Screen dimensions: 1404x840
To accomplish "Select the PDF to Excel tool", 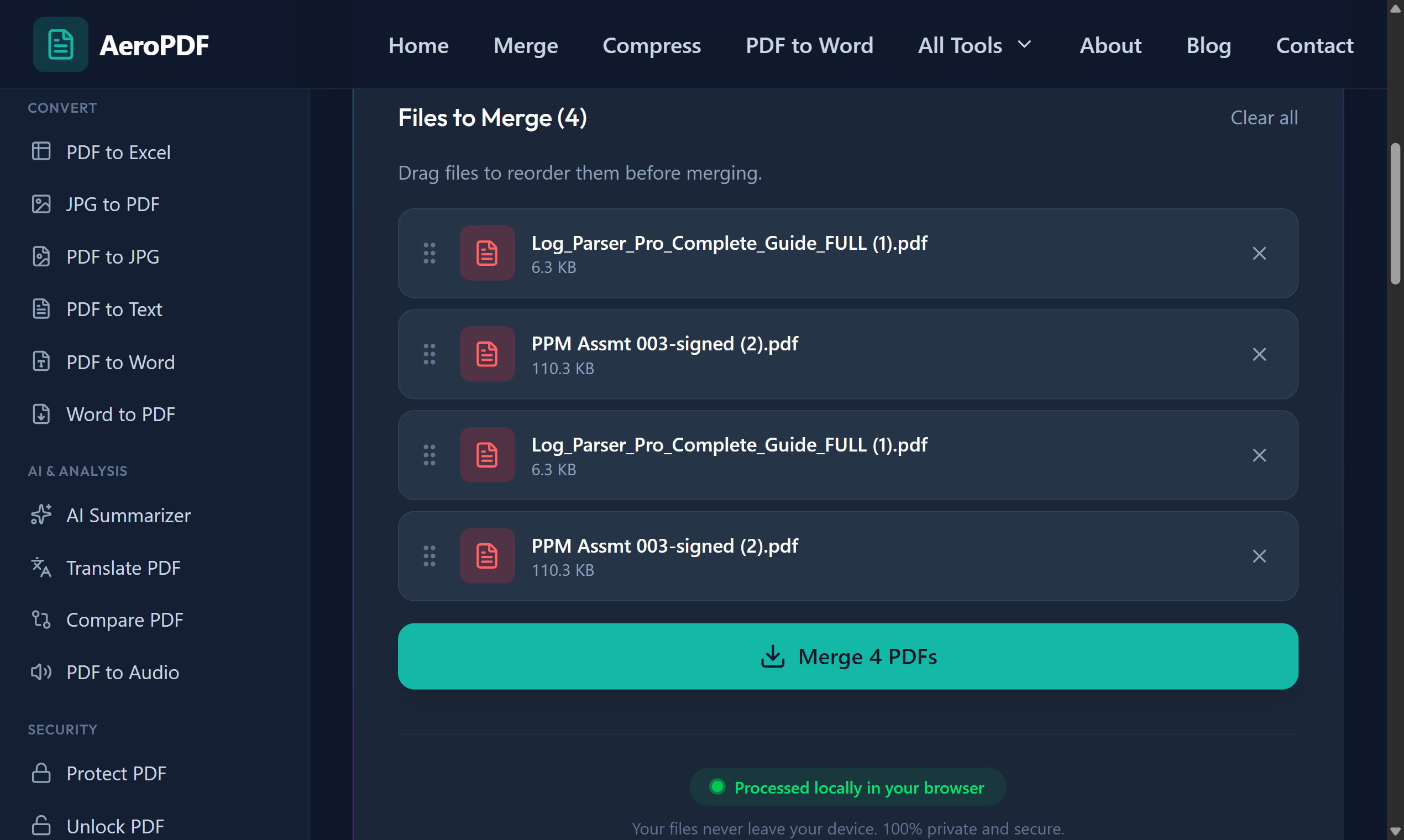I will click(x=118, y=152).
